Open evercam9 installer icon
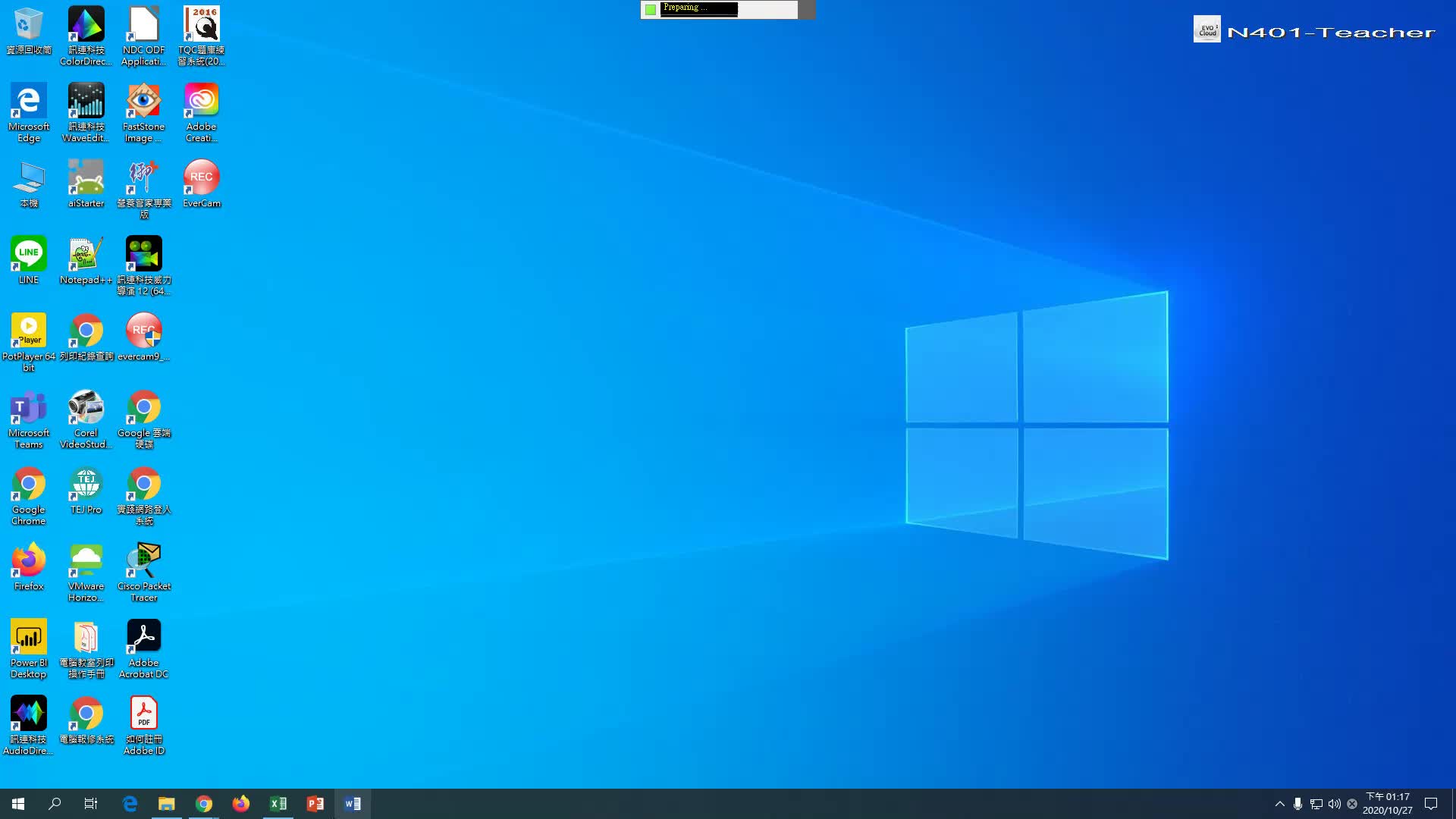This screenshot has width=1456, height=819. (143, 337)
